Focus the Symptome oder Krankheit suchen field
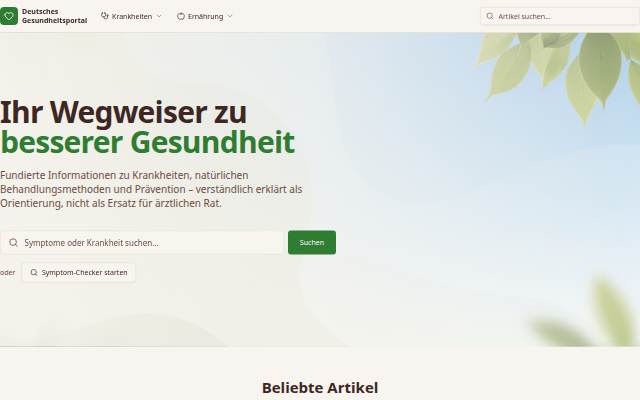 click(142, 242)
